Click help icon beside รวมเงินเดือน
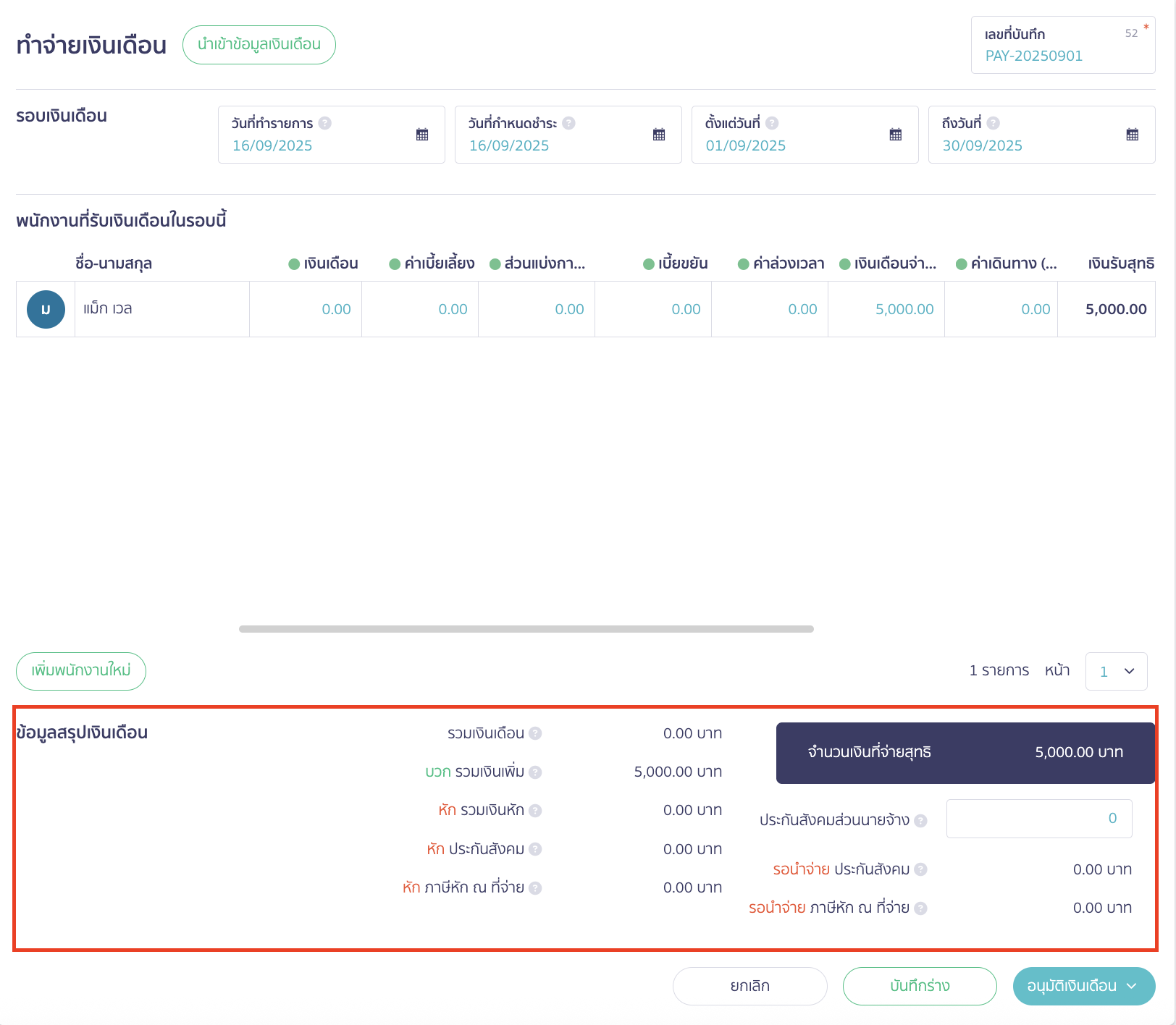The height and width of the screenshot is (1025, 1176). [x=535, y=733]
